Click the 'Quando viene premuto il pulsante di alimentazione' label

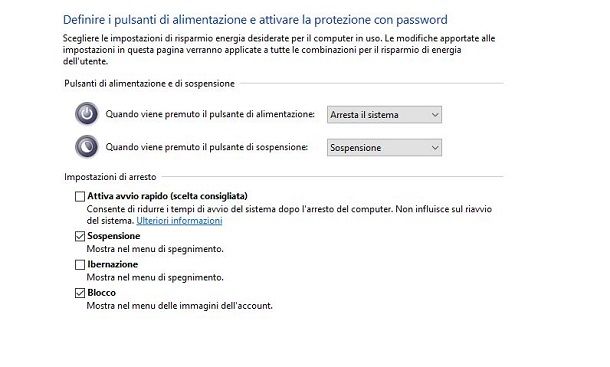pos(210,114)
